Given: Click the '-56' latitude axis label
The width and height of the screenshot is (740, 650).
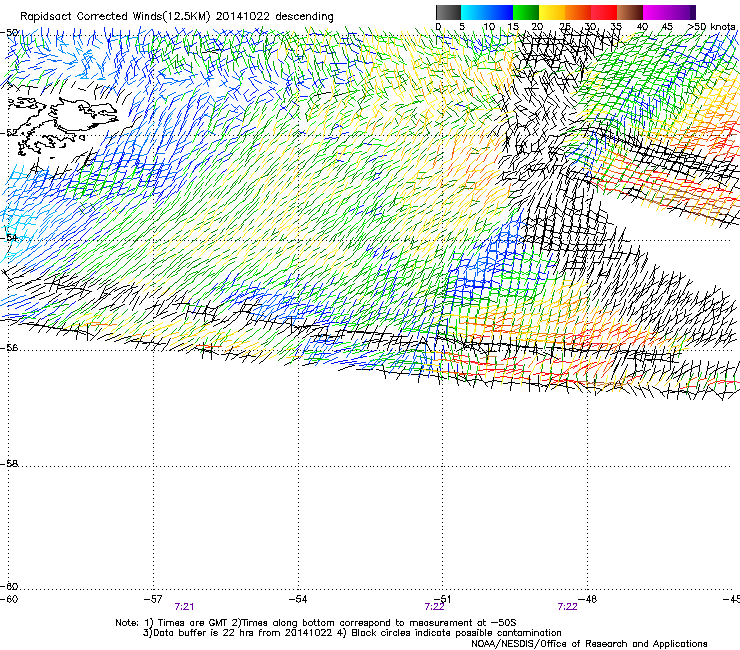Looking at the screenshot, I should coord(10,348).
